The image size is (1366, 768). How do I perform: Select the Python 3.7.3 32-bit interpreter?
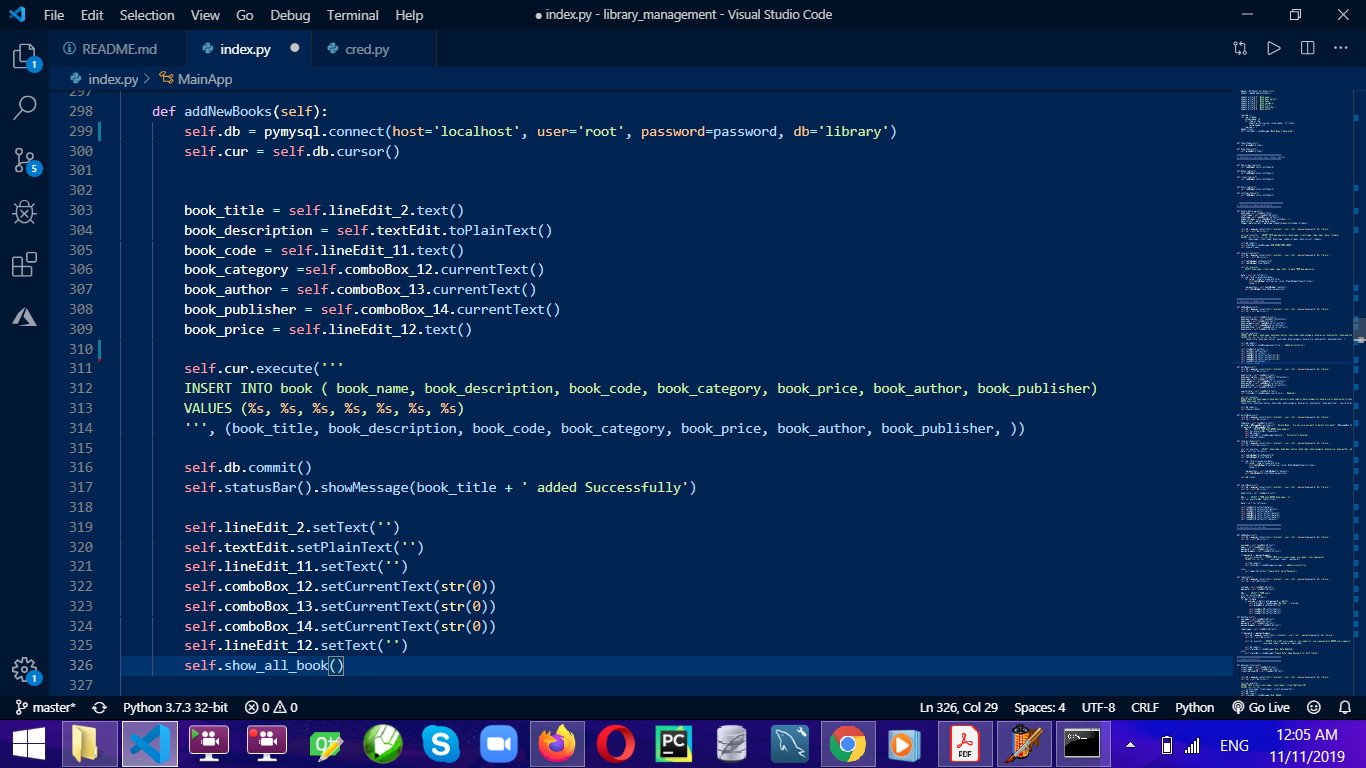tap(175, 707)
